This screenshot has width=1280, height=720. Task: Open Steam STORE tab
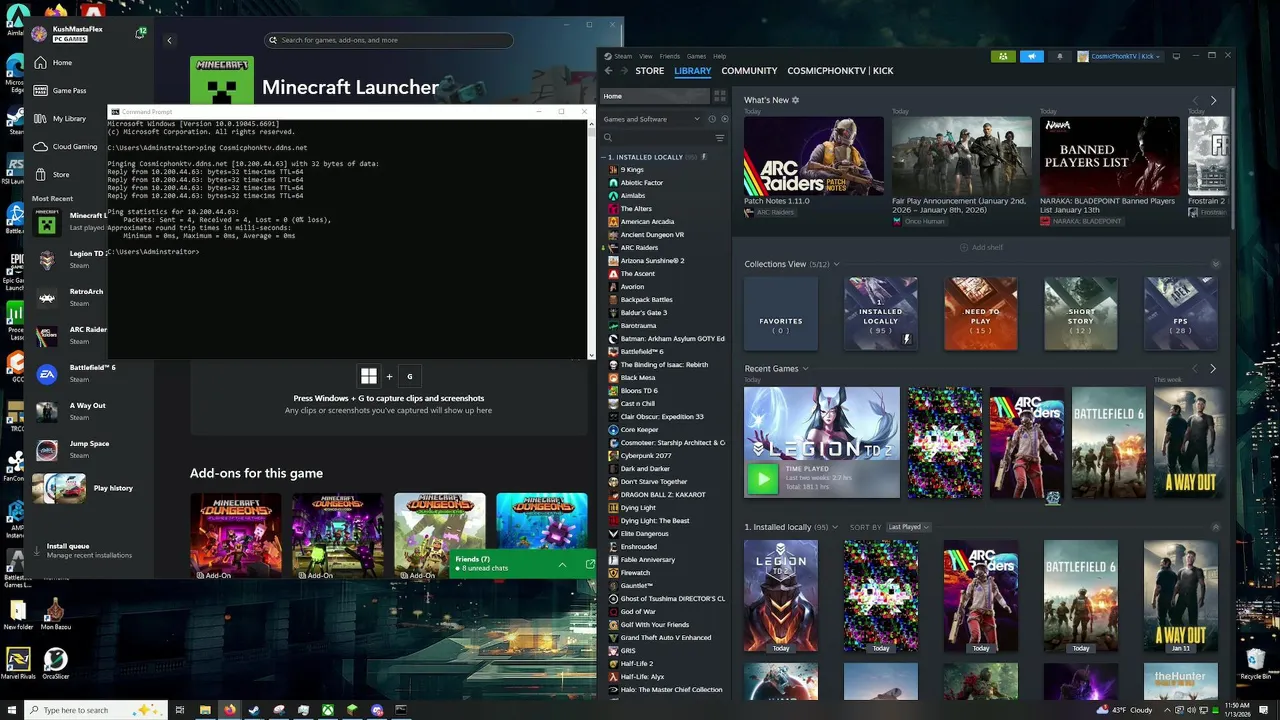coord(650,71)
